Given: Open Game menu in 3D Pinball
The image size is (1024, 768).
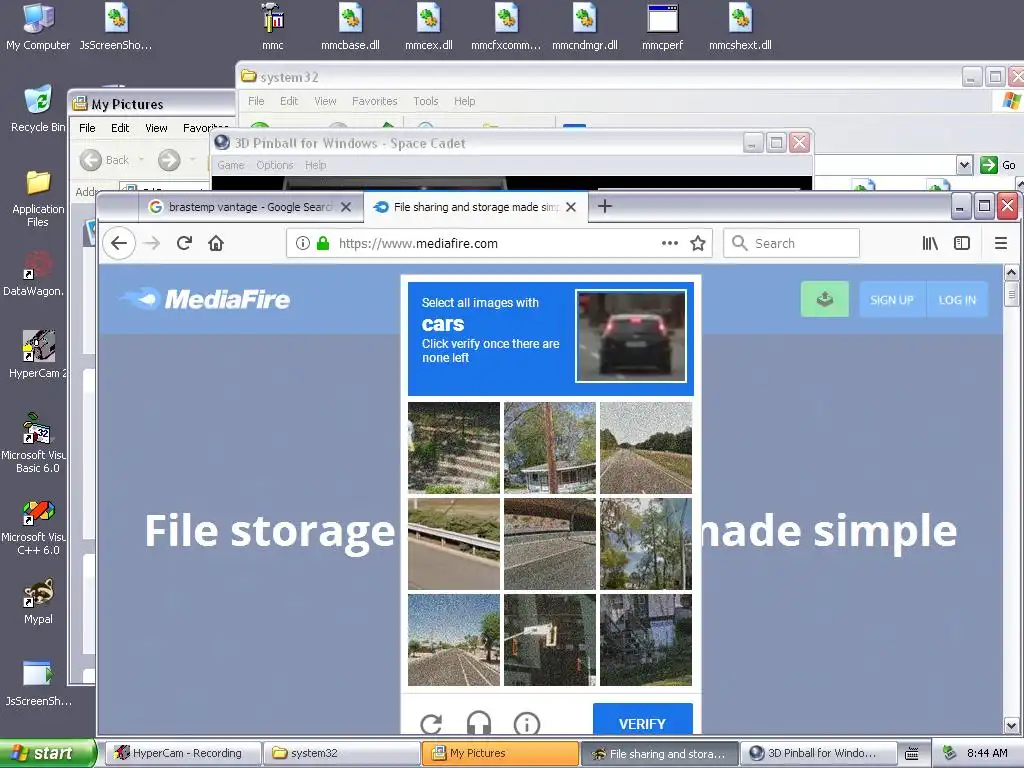Looking at the screenshot, I should pyautogui.click(x=231, y=165).
